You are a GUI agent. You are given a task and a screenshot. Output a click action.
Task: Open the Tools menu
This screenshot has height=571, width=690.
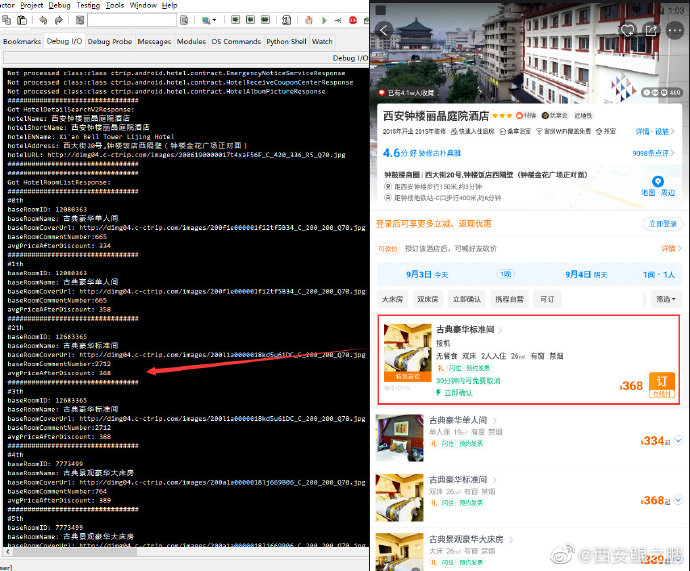pyautogui.click(x=115, y=5)
